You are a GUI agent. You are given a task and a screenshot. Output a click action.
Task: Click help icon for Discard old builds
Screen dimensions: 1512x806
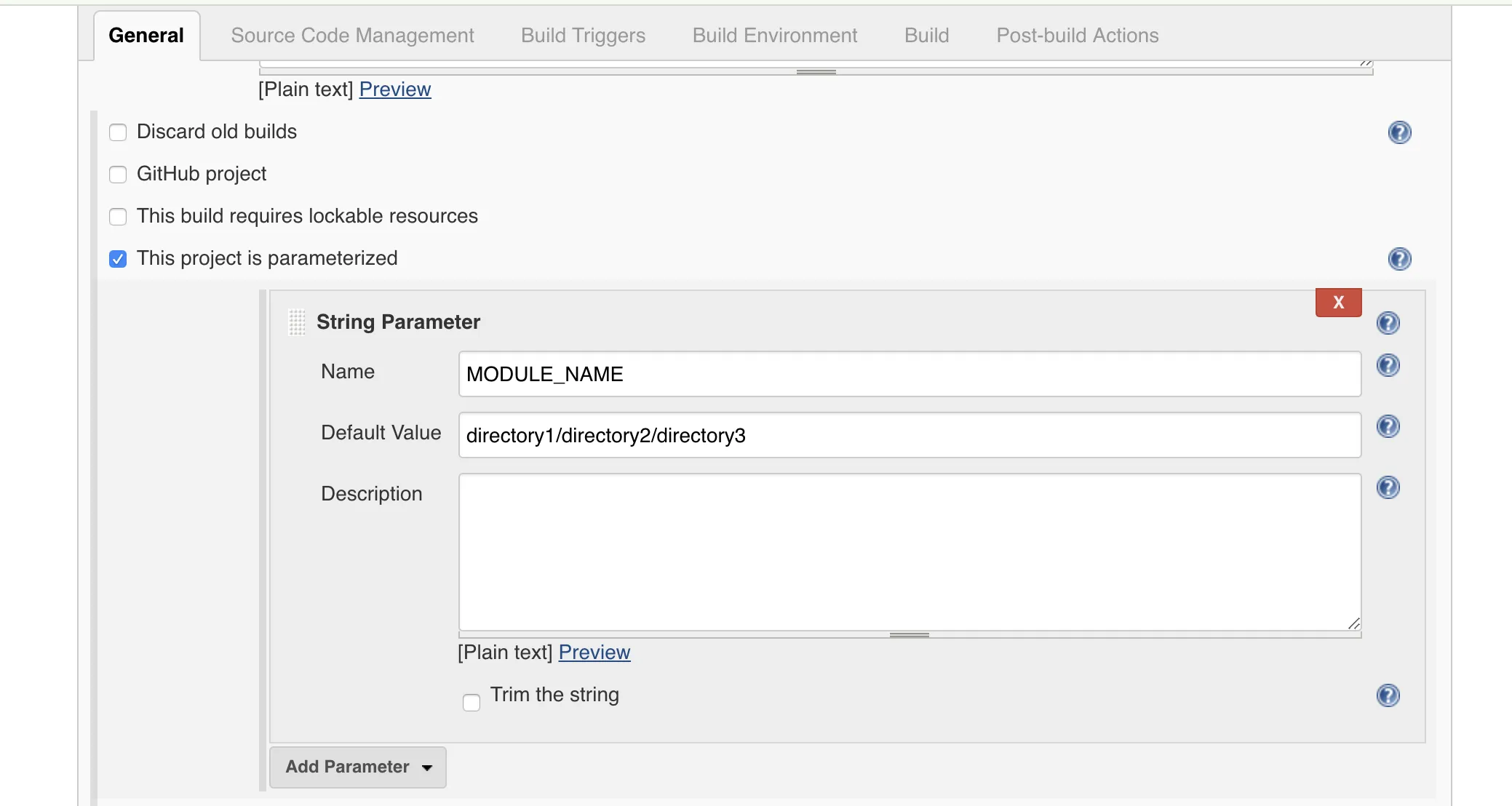pos(1399,132)
